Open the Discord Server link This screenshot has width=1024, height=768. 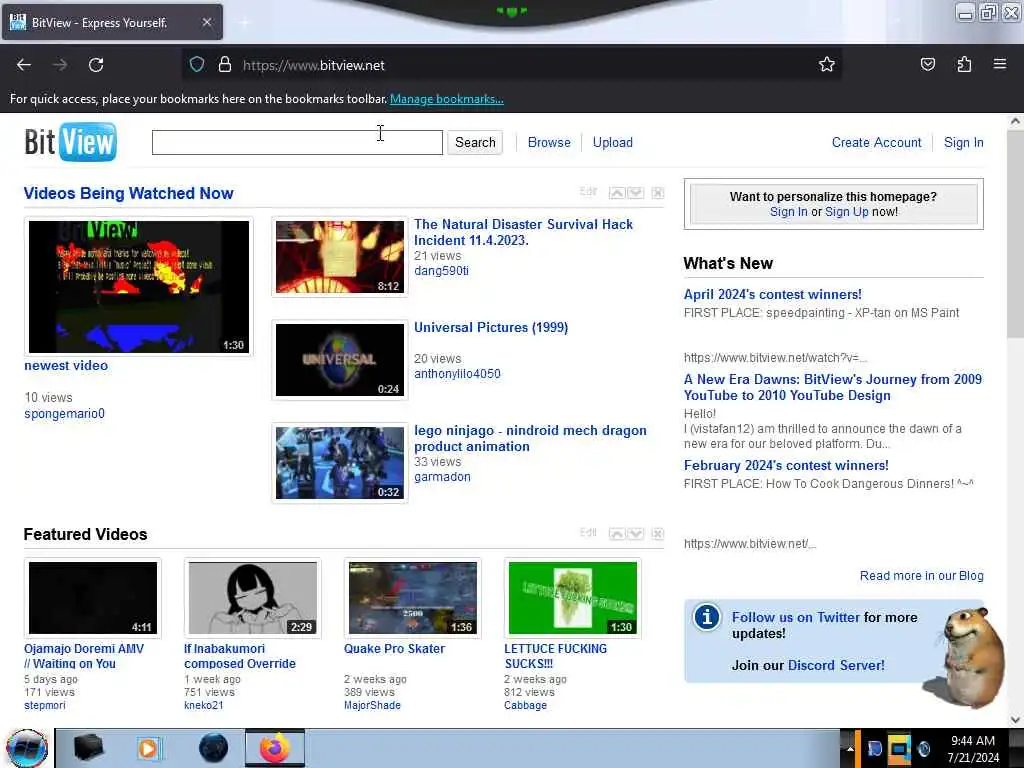(836, 665)
